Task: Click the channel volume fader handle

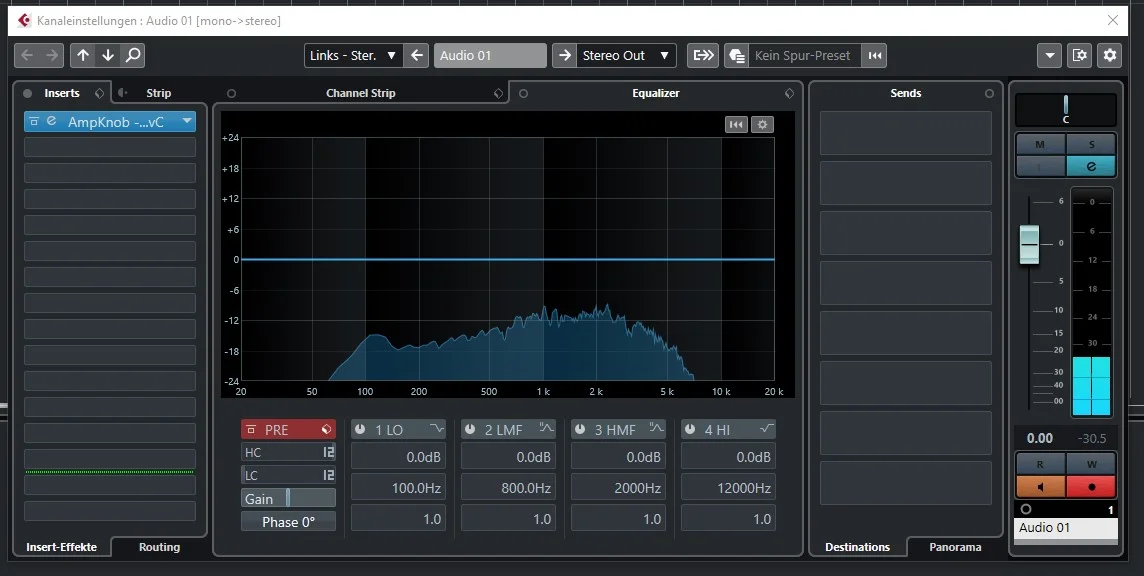Action: click(x=1029, y=244)
